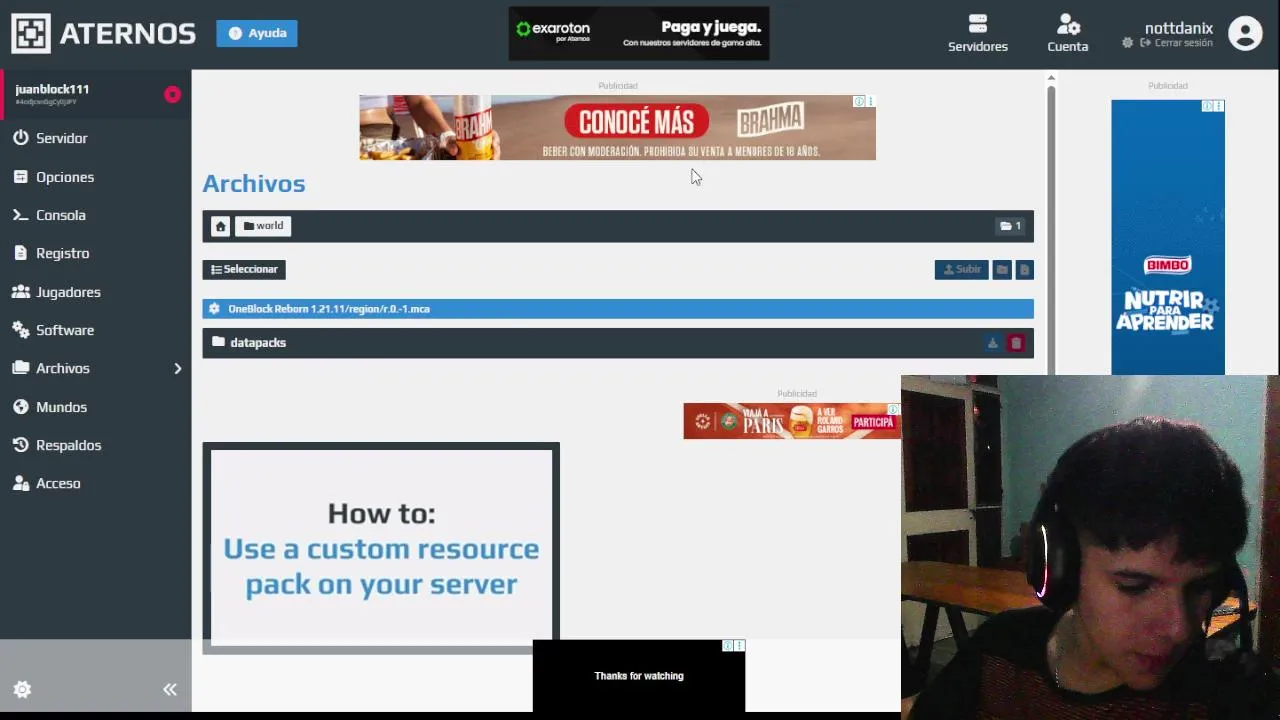Click the create new file icon
1280x720 pixels.
[x=1024, y=269]
